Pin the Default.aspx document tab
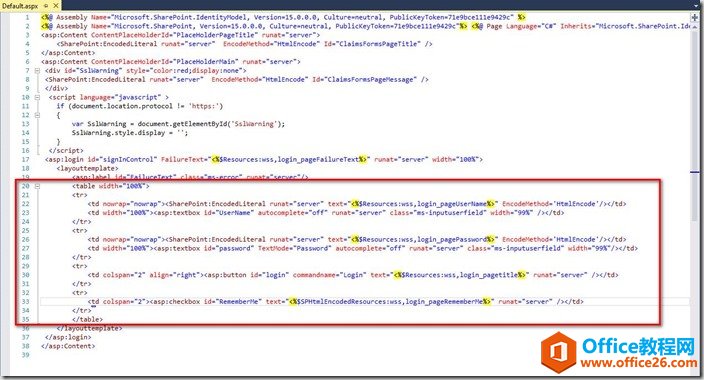 46,6
